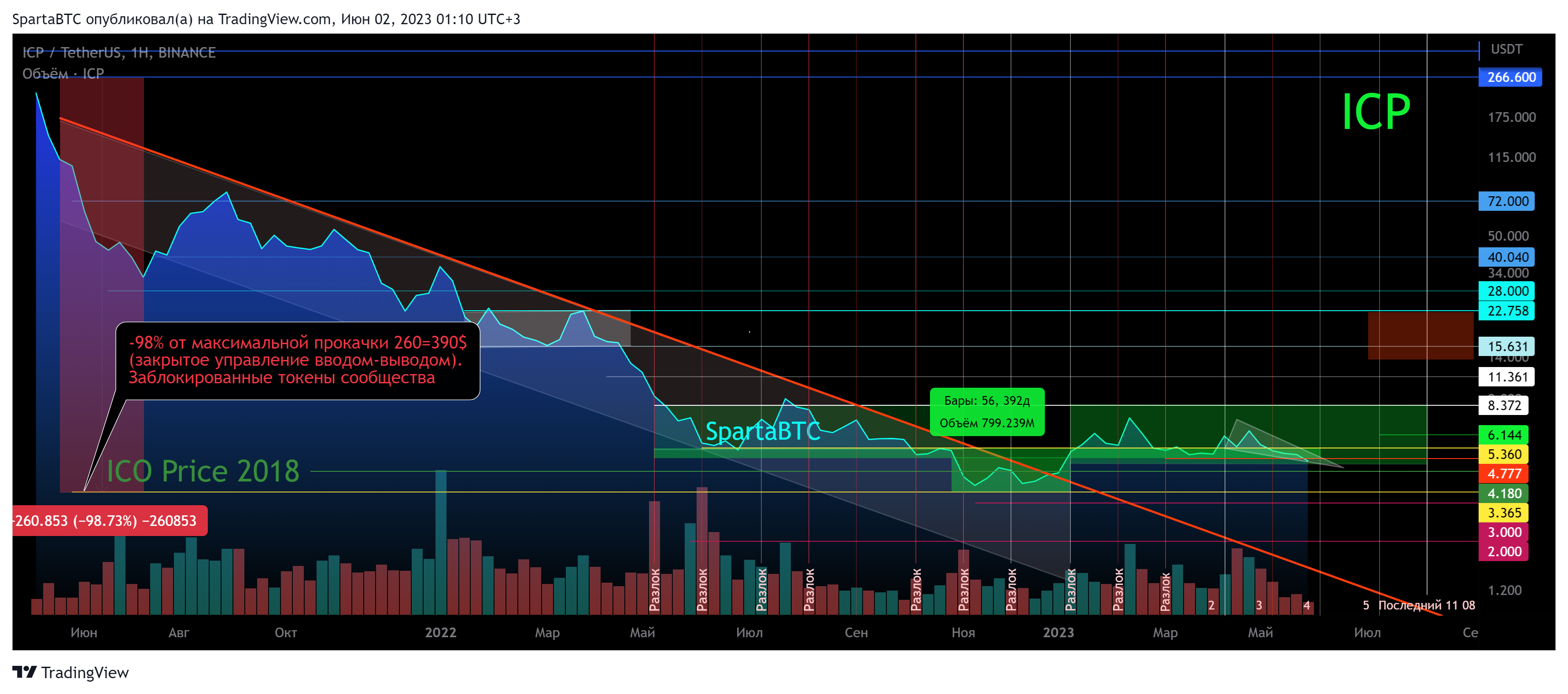Select the light 15.631 price label
The width and height of the screenshot is (1568, 694).
pos(1506,347)
